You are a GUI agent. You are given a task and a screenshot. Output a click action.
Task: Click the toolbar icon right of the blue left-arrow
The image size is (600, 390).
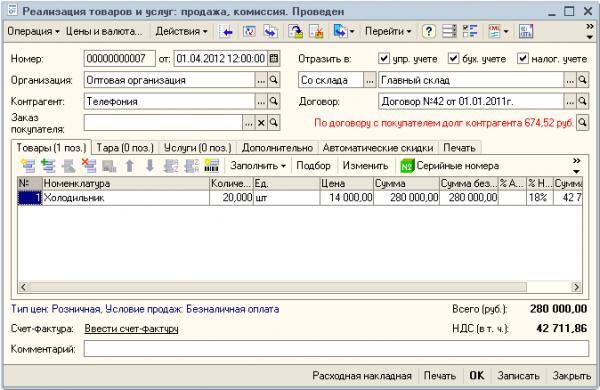249,32
